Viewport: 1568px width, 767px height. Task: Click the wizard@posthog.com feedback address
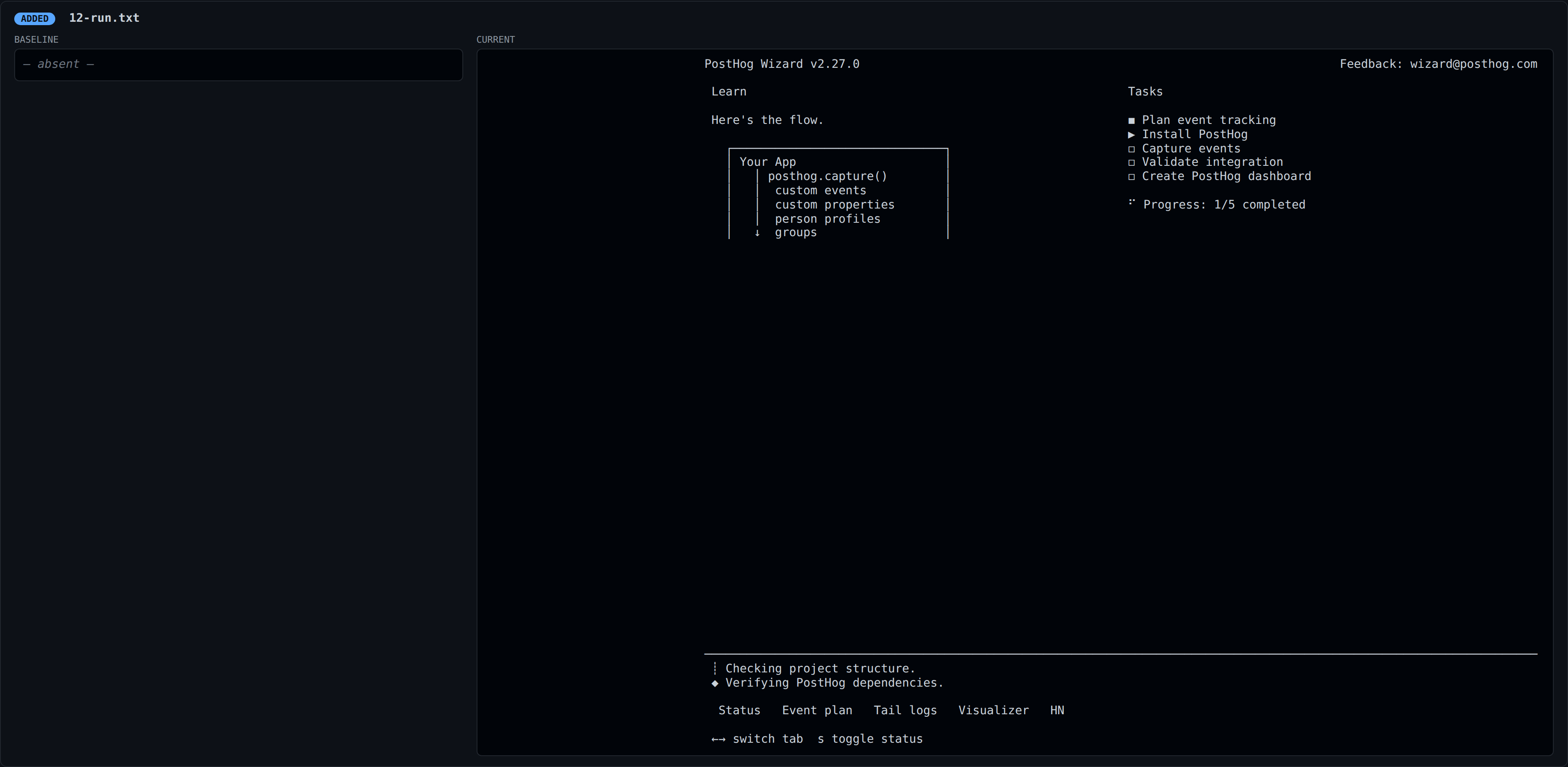1474,64
